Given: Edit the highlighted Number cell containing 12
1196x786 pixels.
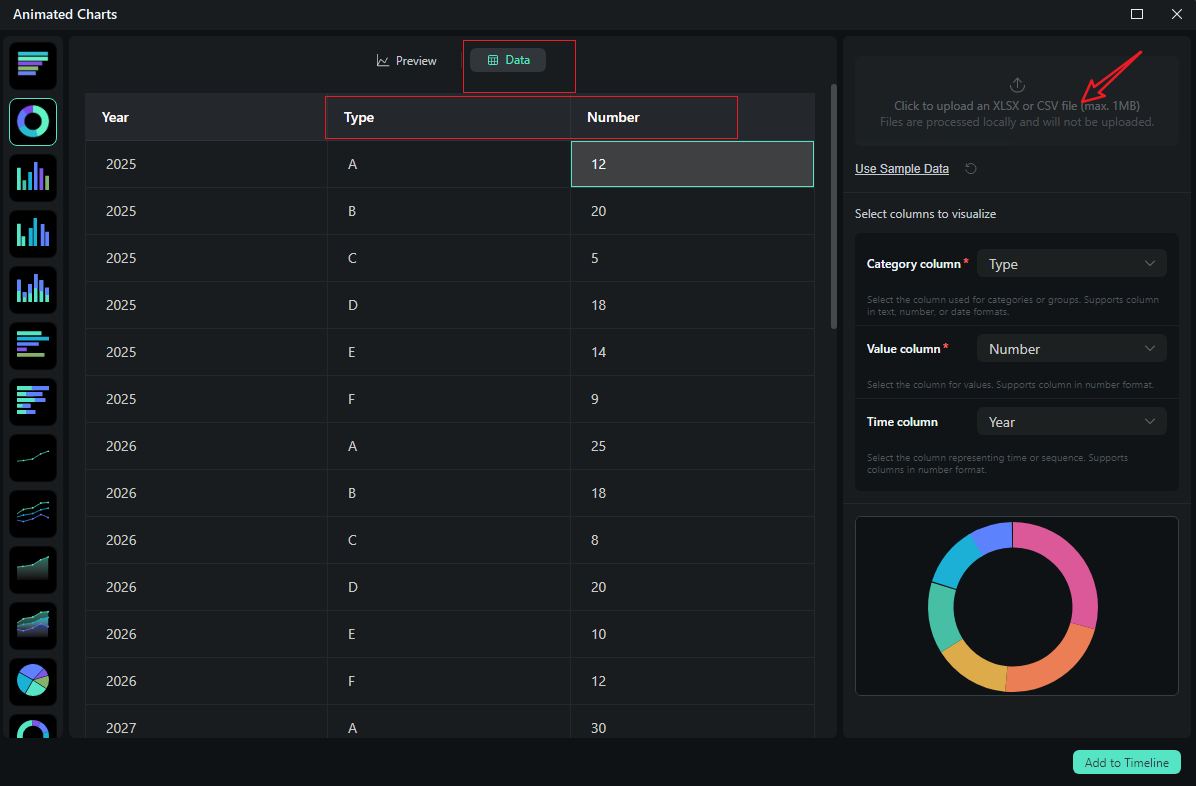Looking at the screenshot, I should [692, 163].
